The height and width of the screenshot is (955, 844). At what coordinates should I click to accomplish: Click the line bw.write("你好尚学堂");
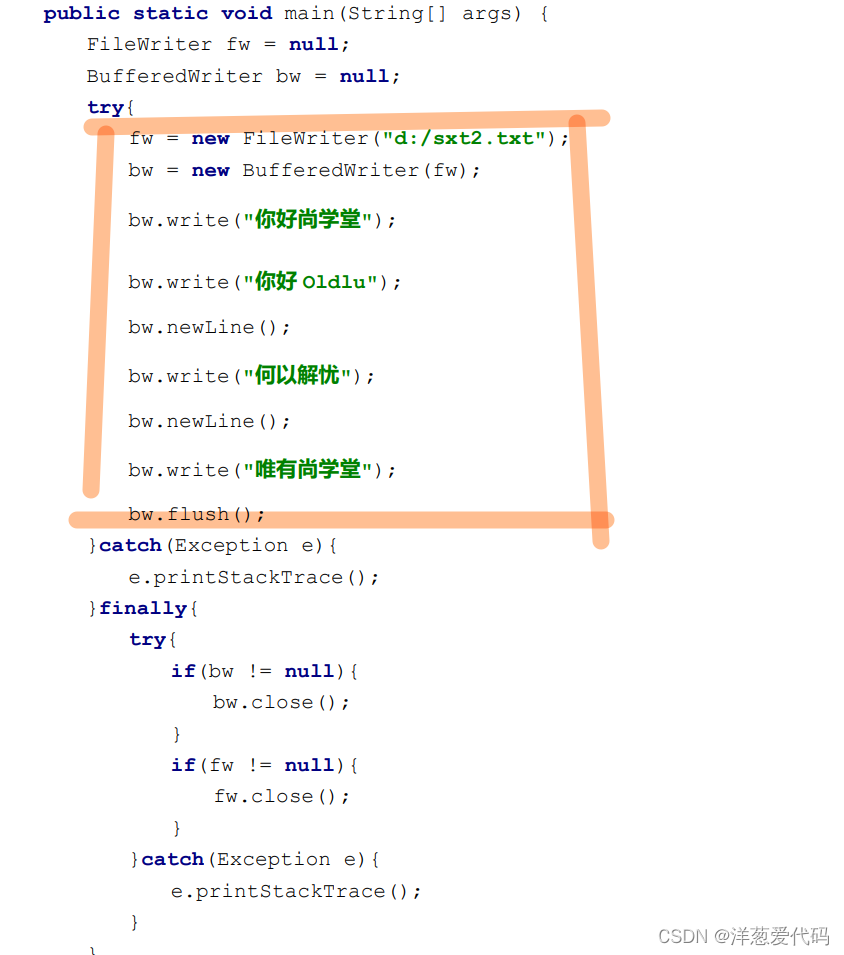(262, 219)
